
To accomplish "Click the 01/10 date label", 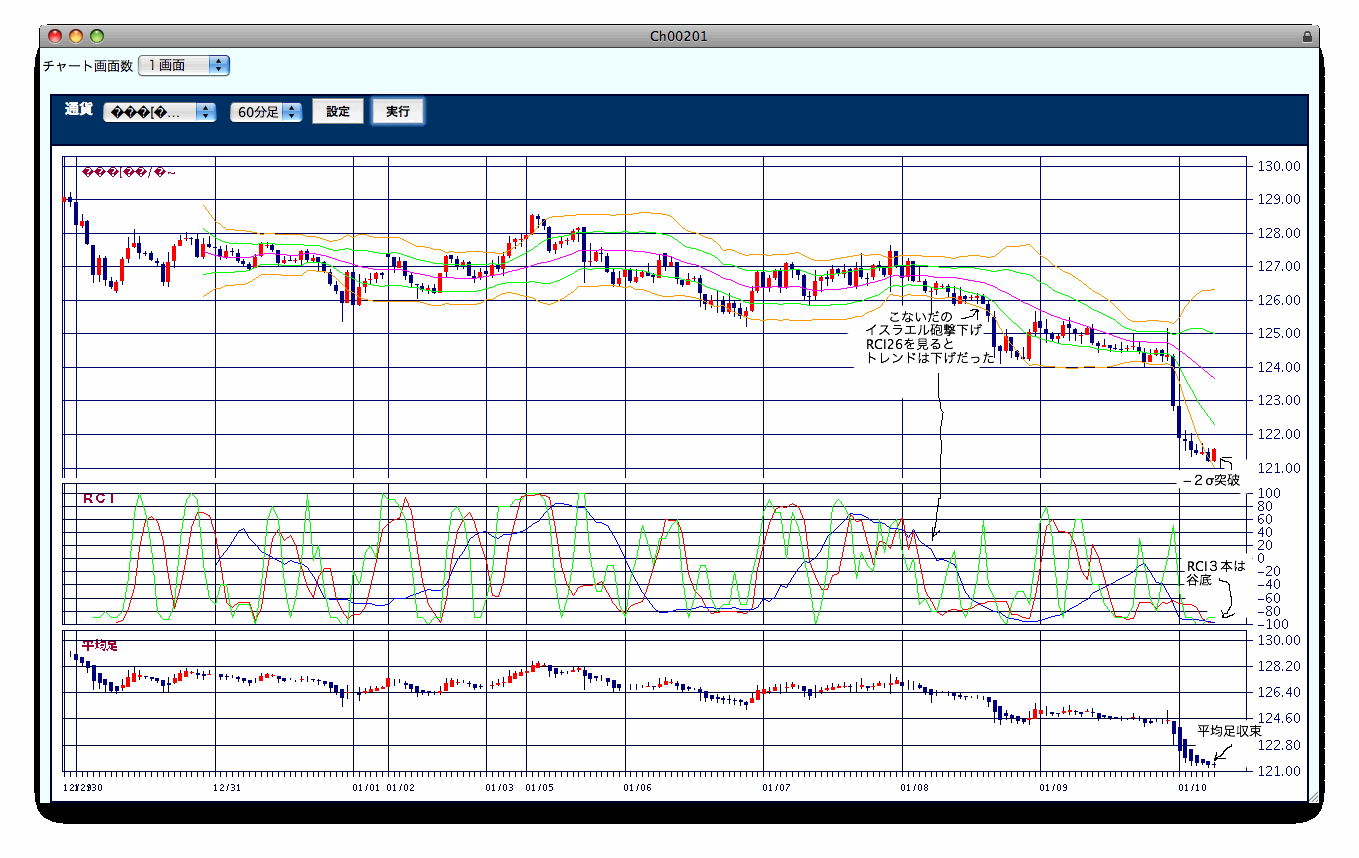I will pos(1193,788).
